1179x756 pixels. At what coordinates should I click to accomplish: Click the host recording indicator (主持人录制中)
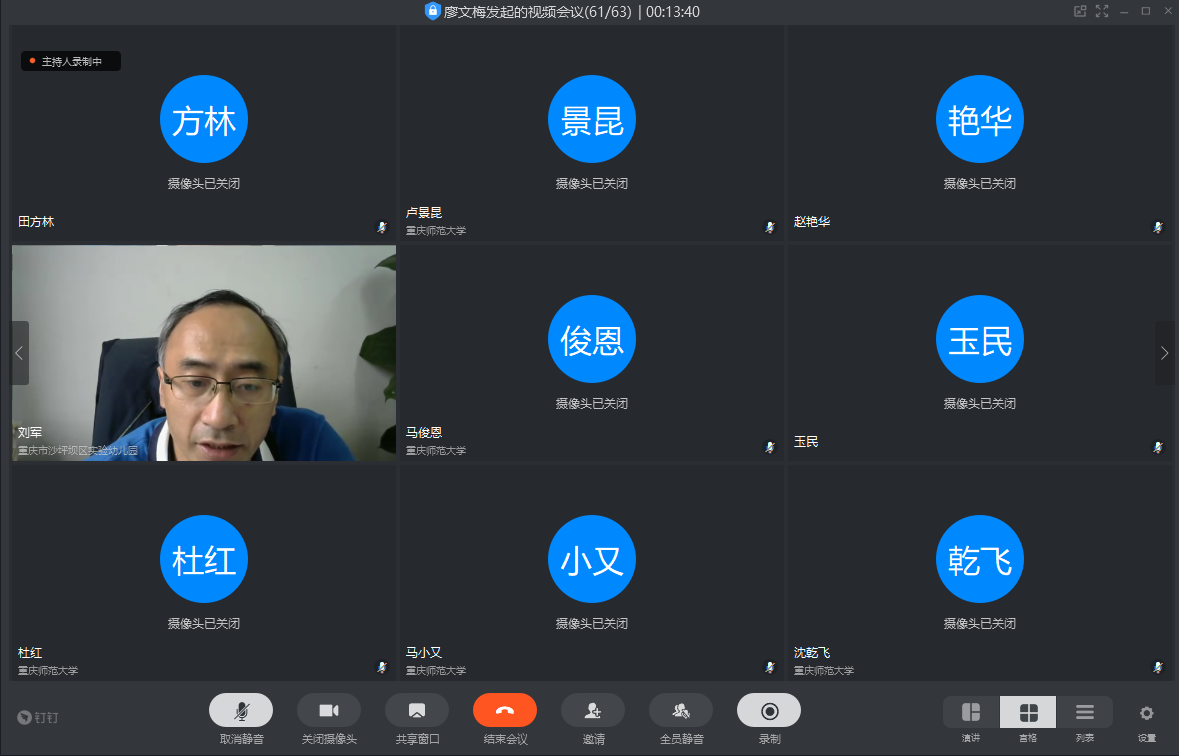71,61
